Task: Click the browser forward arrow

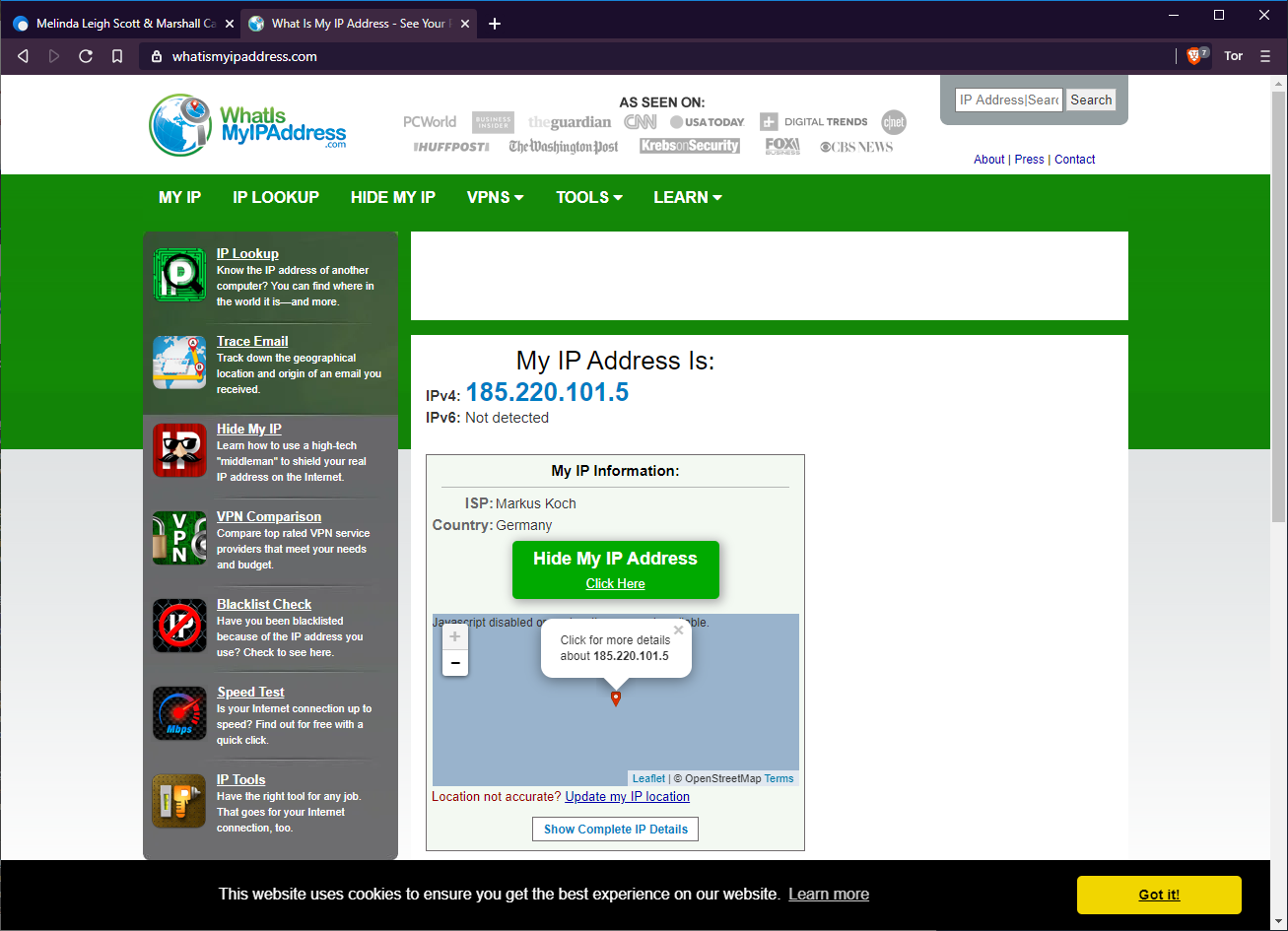Action: pyautogui.click(x=54, y=56)
